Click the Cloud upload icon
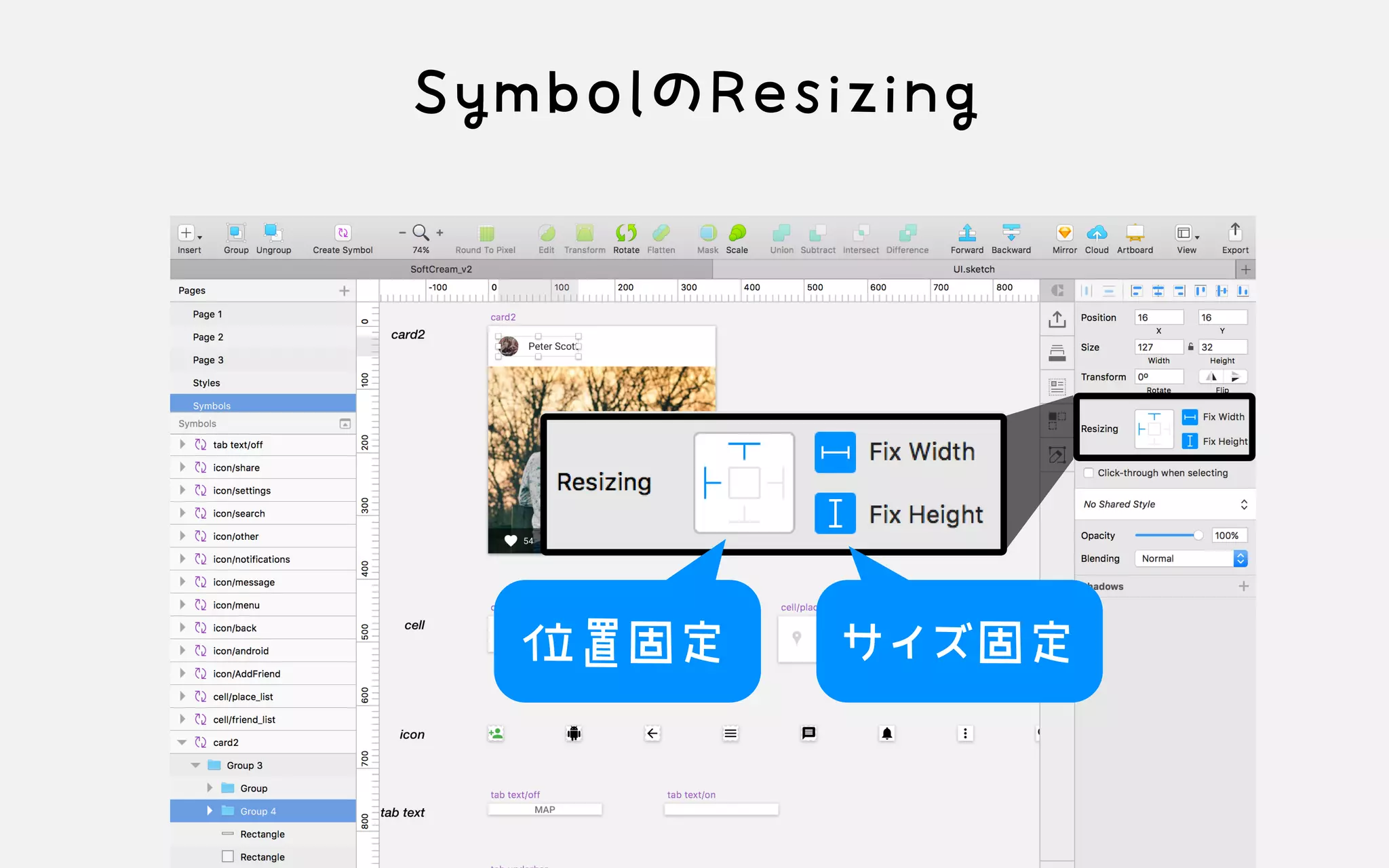The image size is (1389, 868). click(x=1097, y=233)
